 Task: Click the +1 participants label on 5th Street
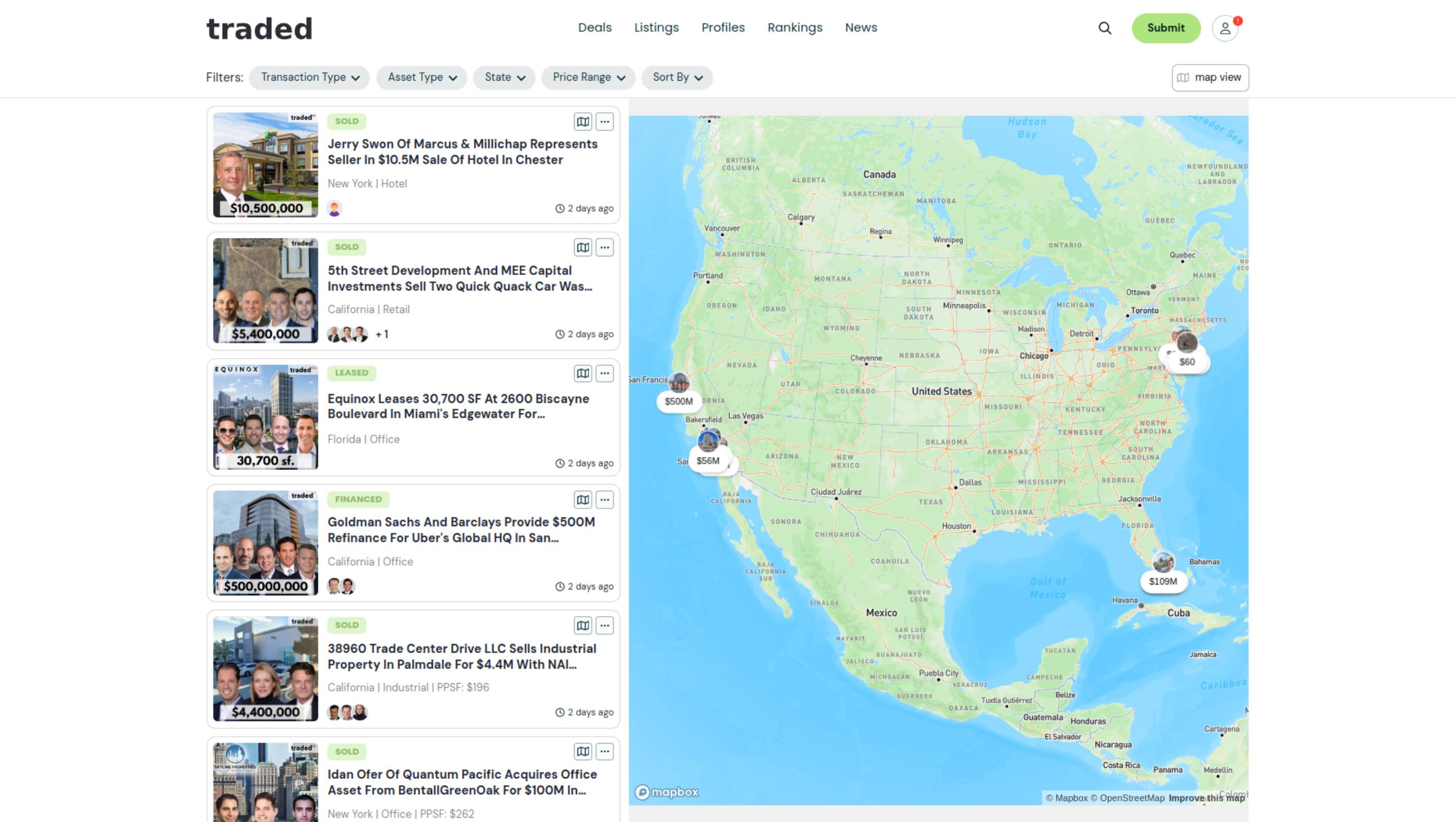click(382, 334)
